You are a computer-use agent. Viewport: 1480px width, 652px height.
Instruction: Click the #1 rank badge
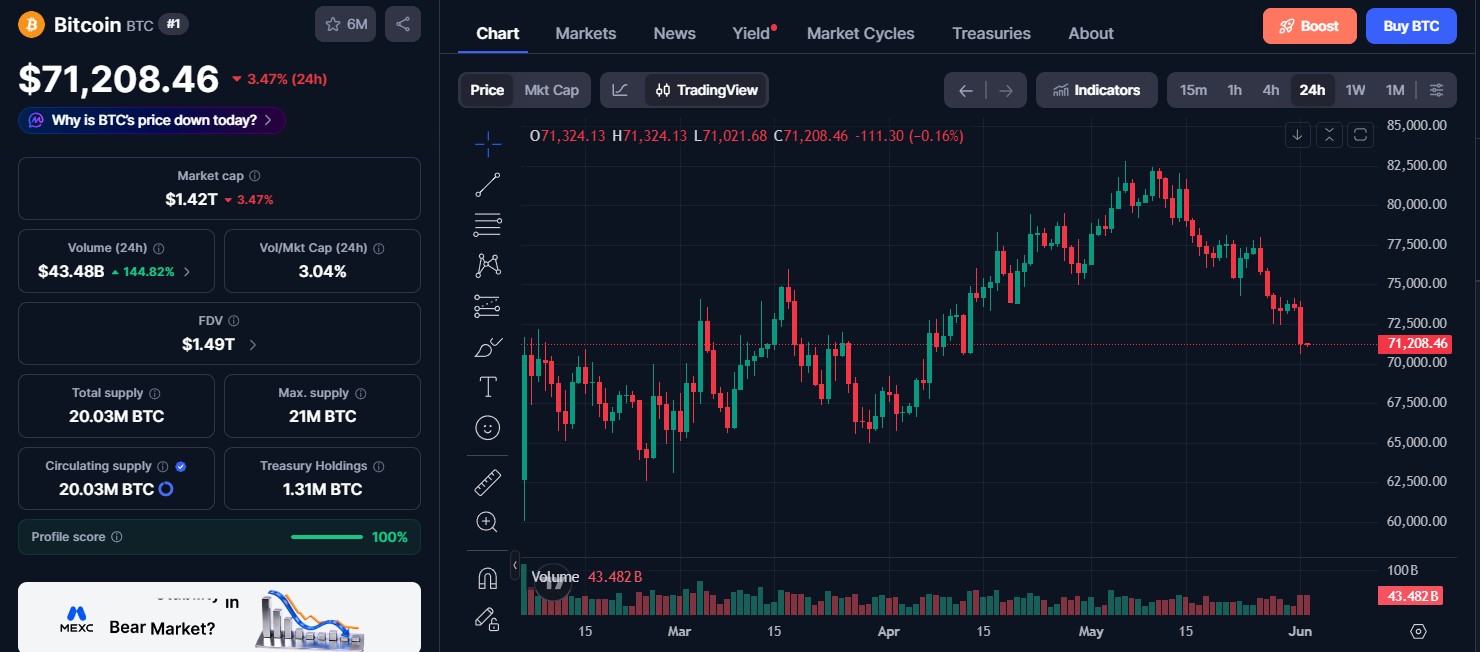(174, 24)
